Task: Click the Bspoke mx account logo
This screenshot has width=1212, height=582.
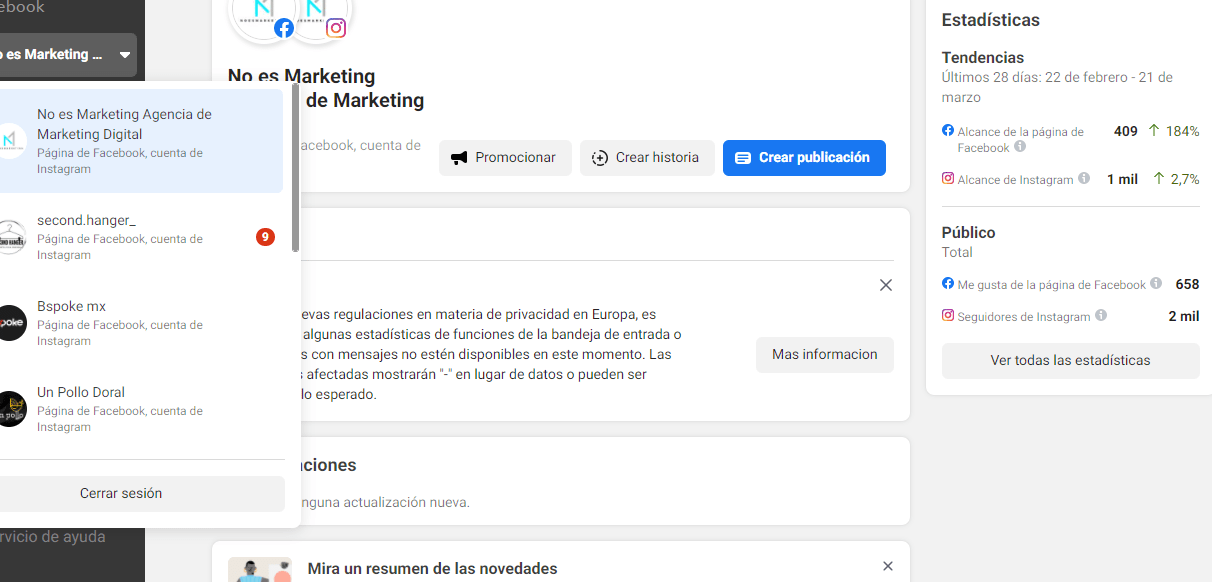Action: pos(10,323)
